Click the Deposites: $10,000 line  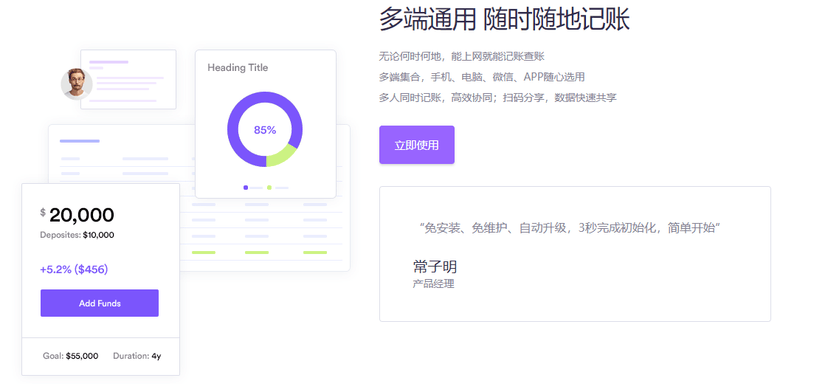pyautogui.click(x=77, y=235)
